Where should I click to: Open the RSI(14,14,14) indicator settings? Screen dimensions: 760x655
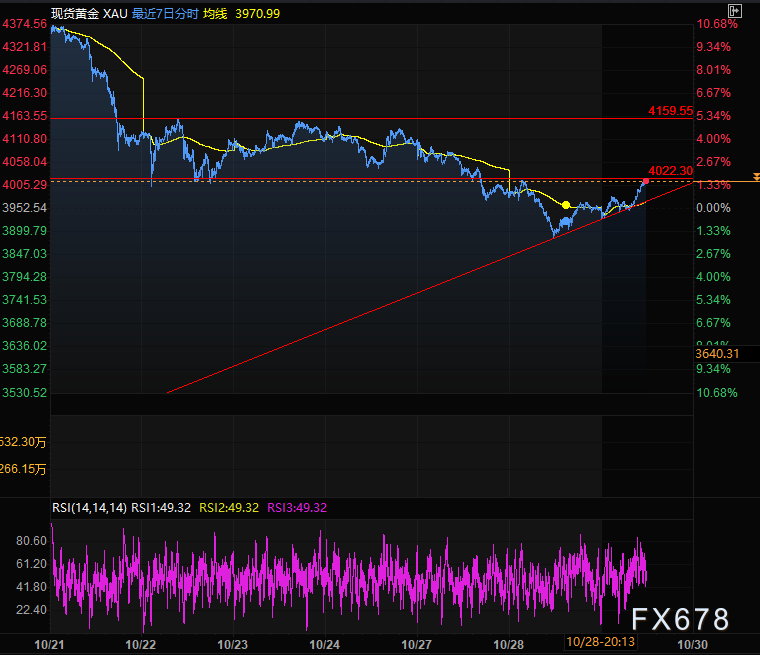(x=89, y=508)
